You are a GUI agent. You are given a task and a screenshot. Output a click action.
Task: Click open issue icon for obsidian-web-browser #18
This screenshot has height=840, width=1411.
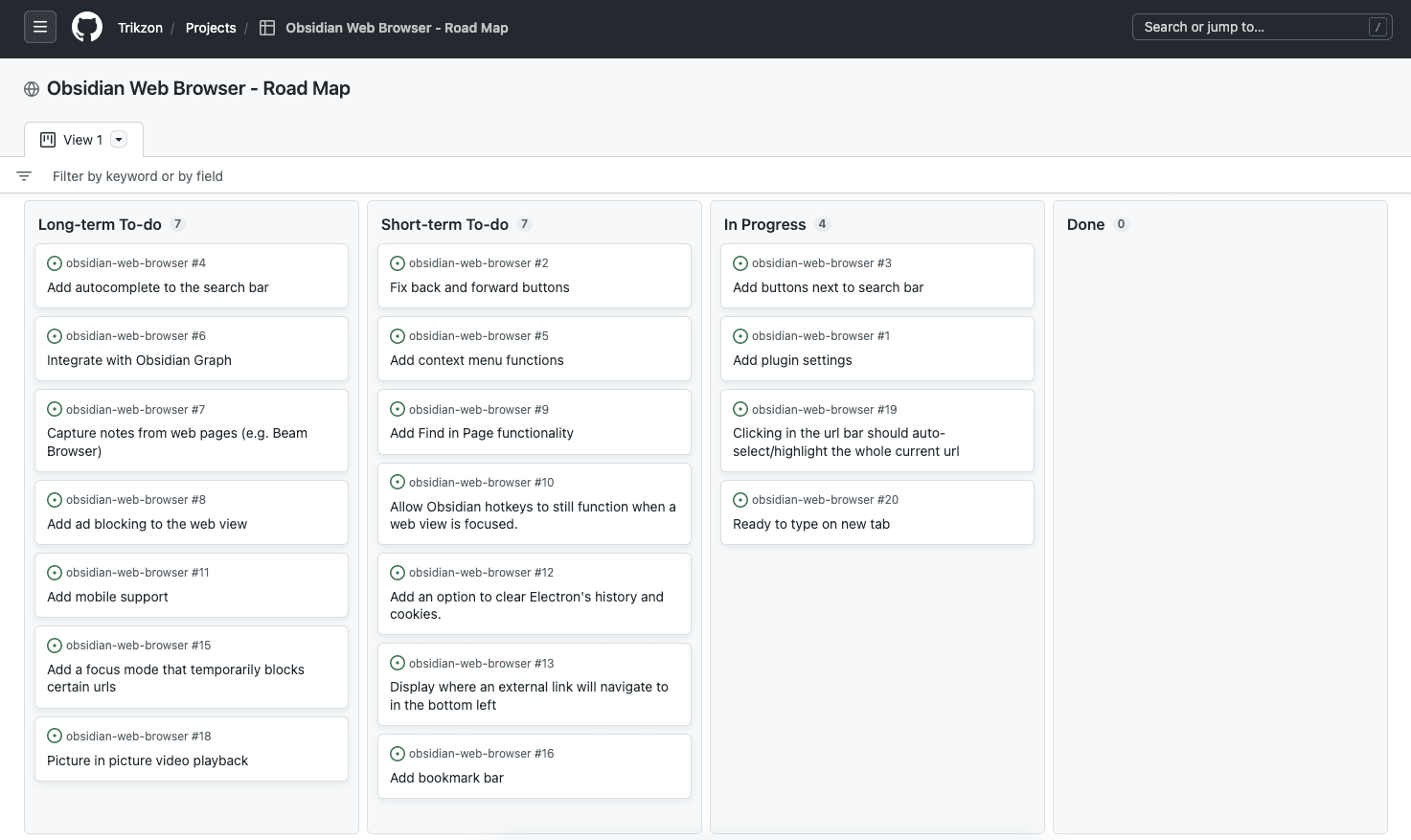coord(55,737)
